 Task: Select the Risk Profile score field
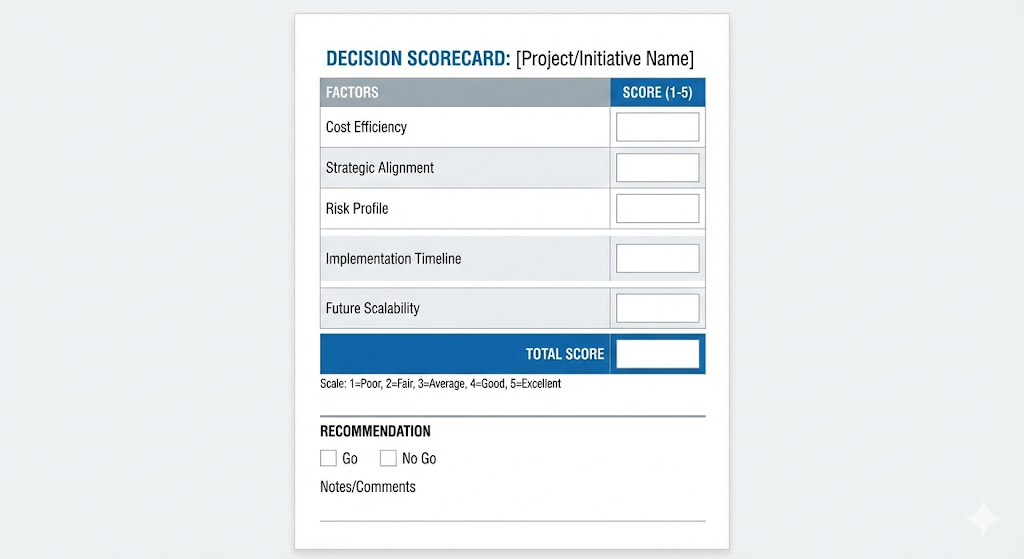(x=657, y=208)
